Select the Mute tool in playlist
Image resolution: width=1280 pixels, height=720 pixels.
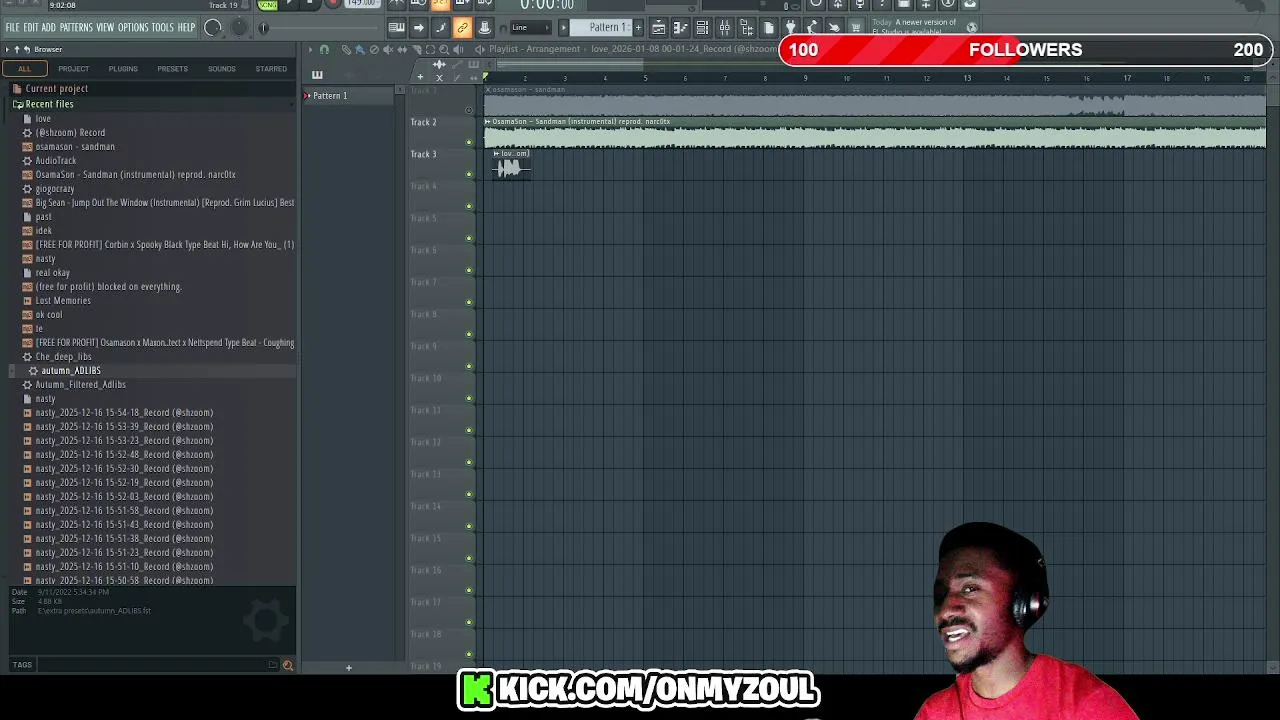(x=387, y=49)
